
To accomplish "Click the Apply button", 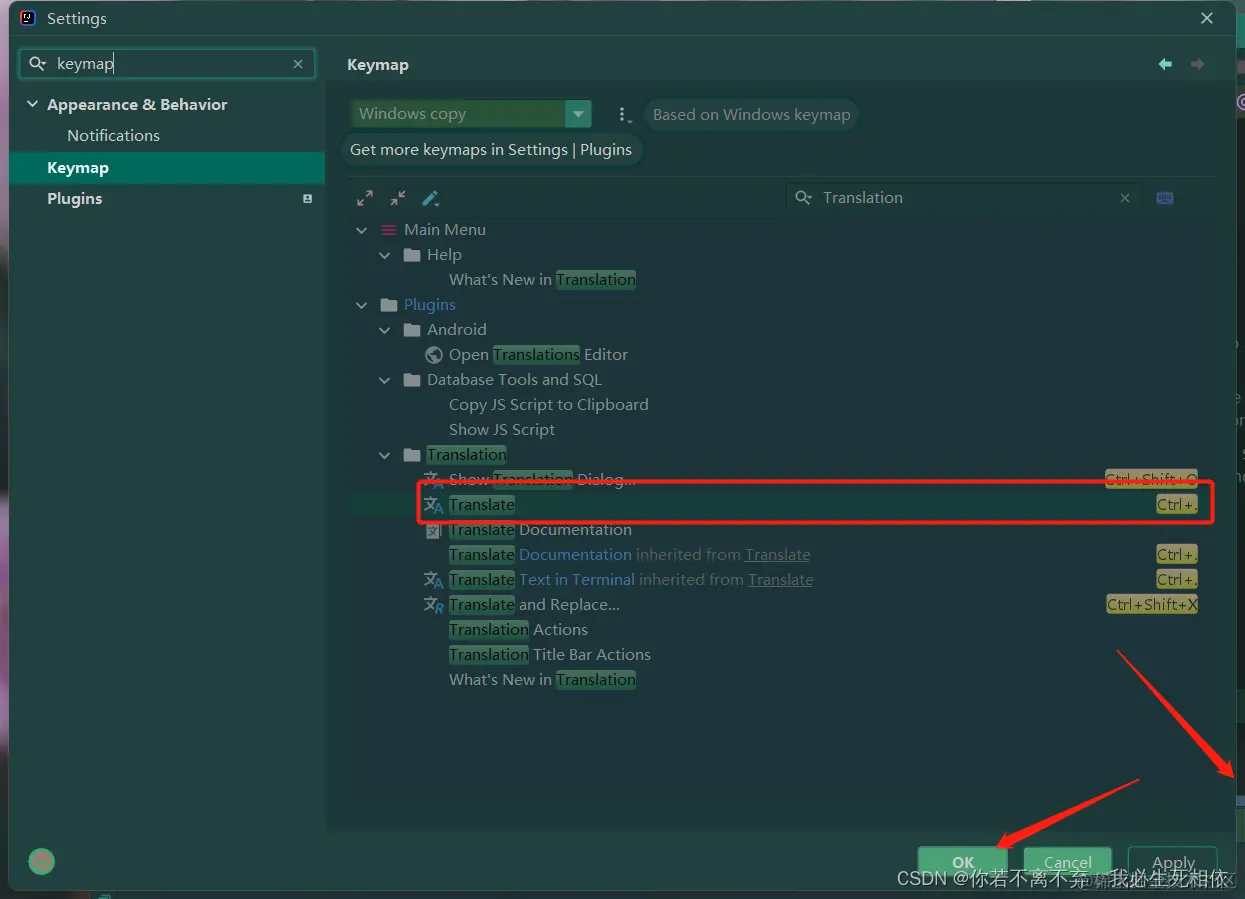I will (x=1173, y=862).
